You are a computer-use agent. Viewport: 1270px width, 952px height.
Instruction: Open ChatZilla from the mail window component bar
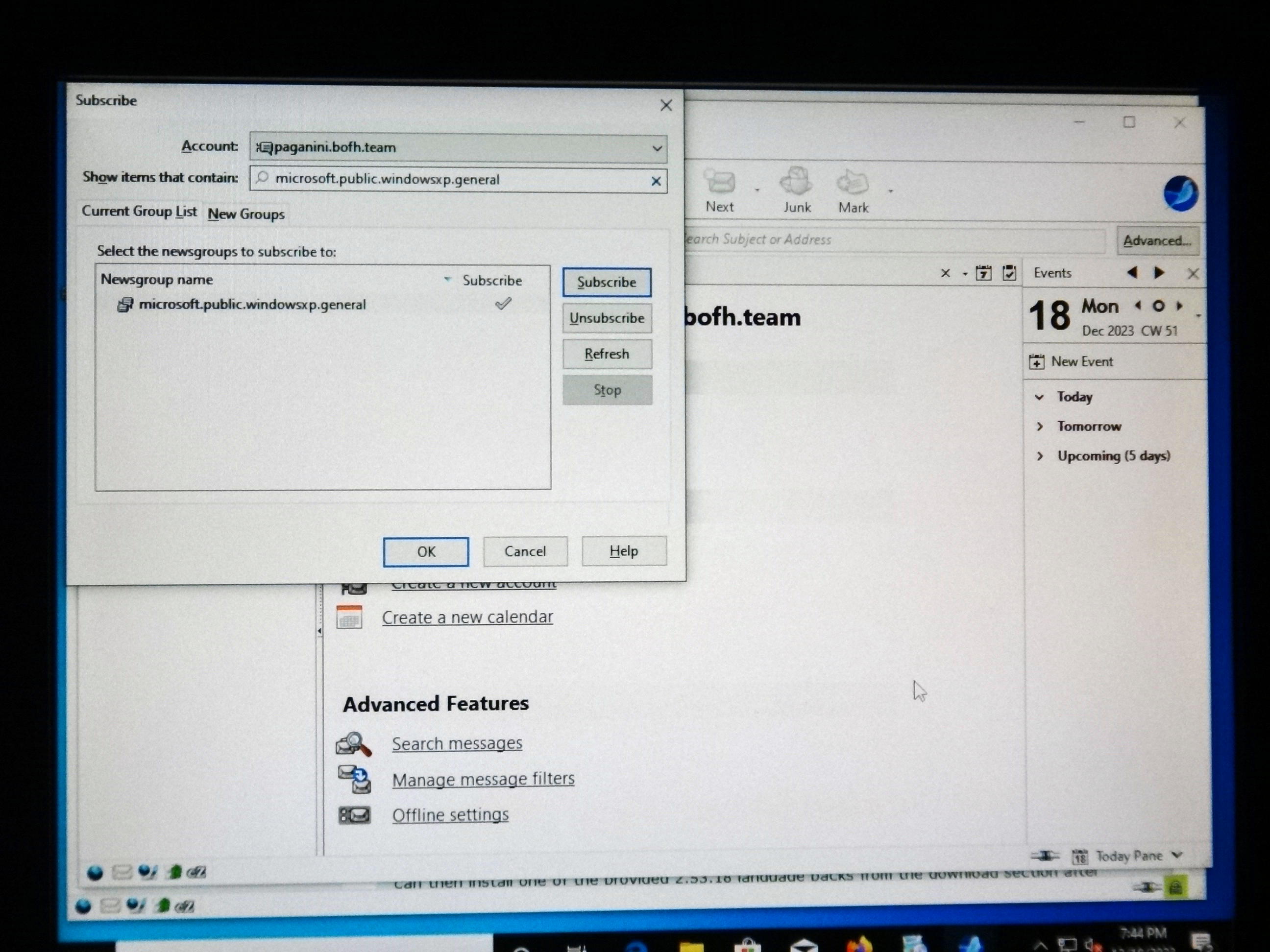(x=197, y=873)
